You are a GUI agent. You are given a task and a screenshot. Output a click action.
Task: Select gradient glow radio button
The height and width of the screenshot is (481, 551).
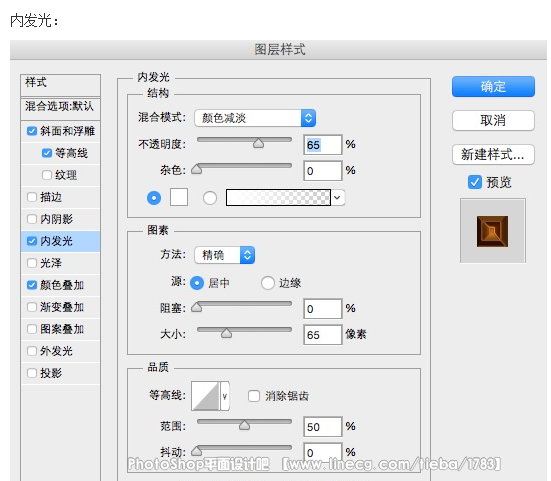[210, 198]
